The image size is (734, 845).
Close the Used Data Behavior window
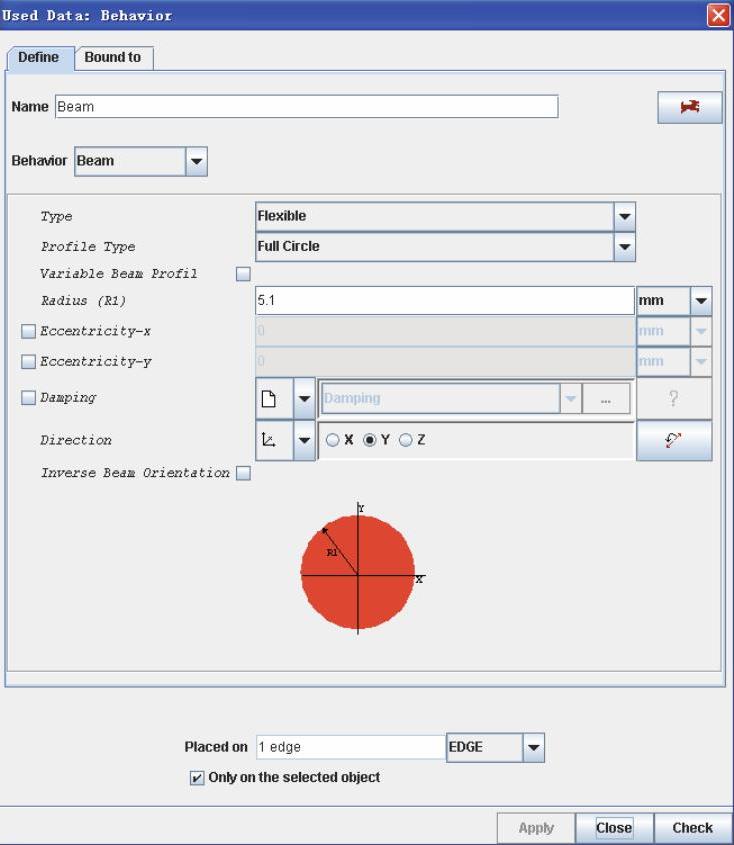coord(720,15)
